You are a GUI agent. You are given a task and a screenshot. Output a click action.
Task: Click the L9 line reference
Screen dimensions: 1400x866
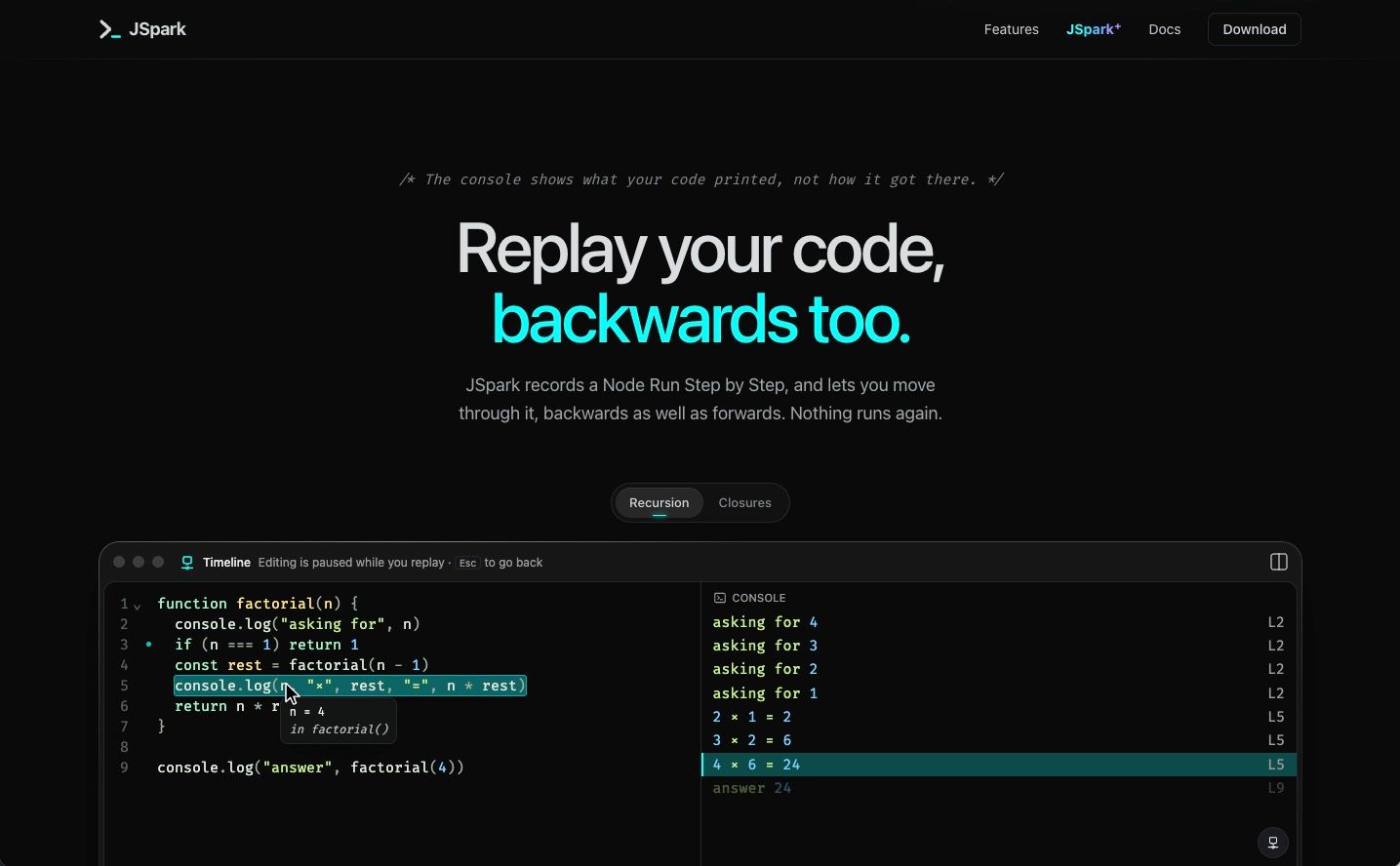pos(1275,788)
